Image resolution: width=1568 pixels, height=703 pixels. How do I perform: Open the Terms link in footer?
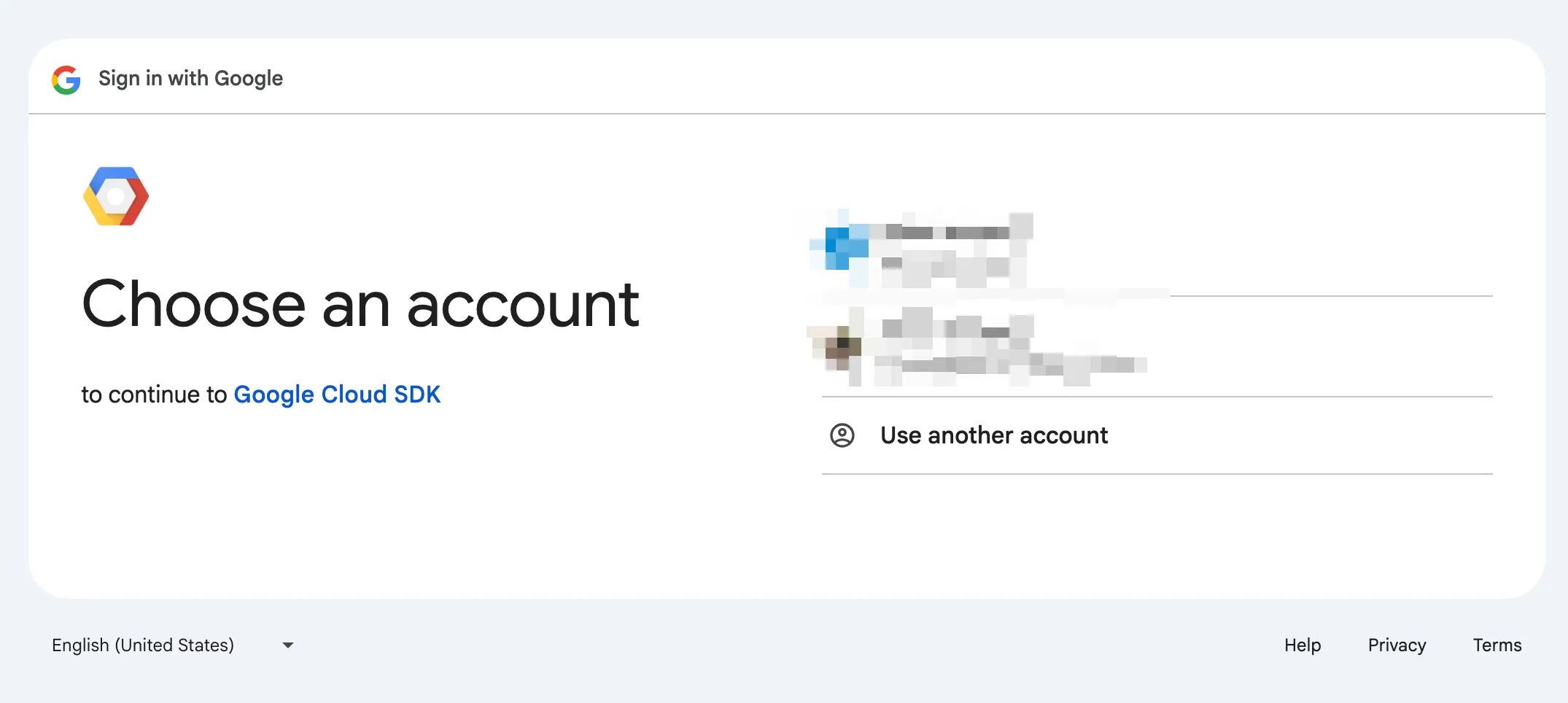[1497, 645]
